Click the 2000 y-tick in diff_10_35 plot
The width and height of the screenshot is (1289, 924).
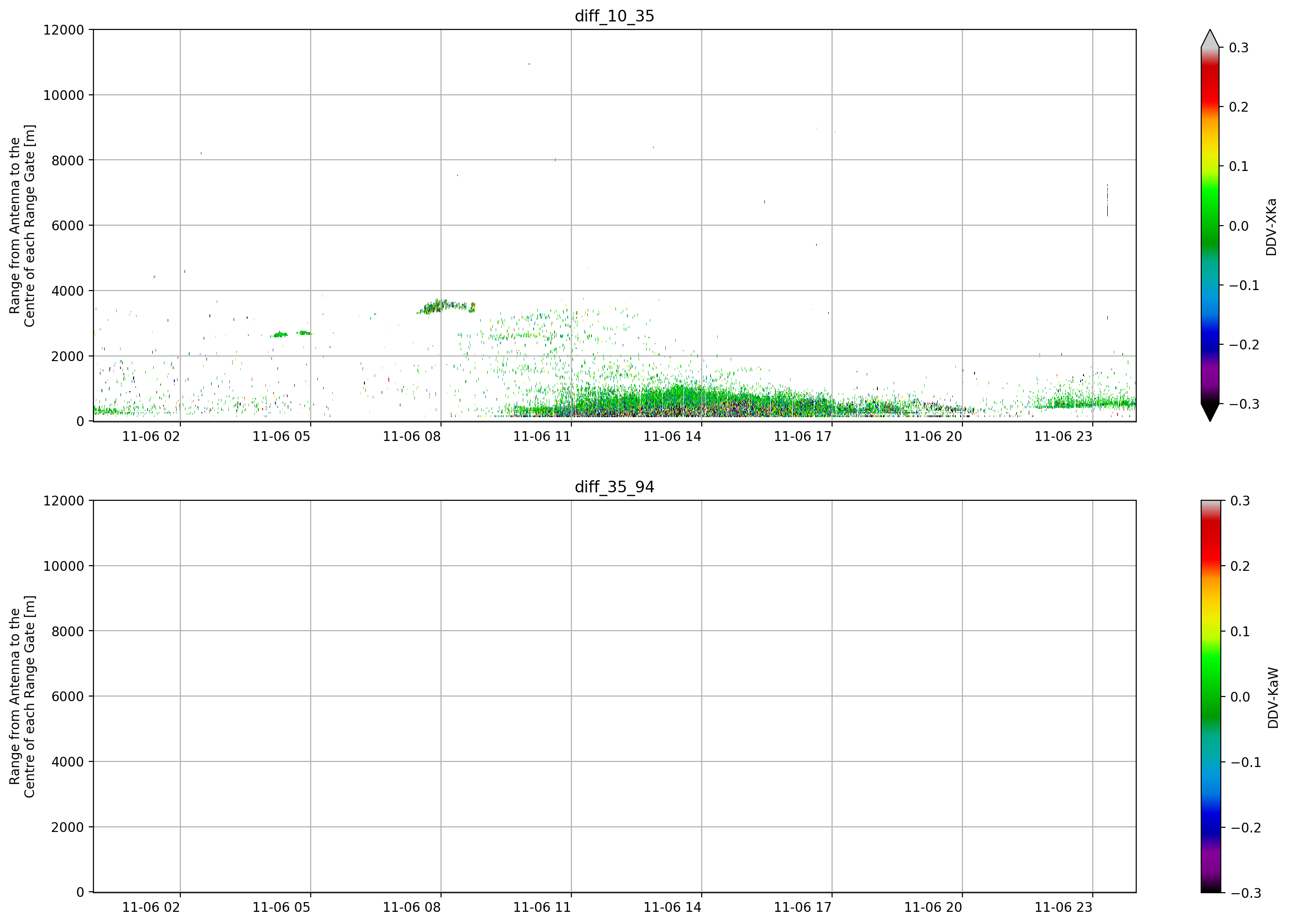tap(68, 356)
